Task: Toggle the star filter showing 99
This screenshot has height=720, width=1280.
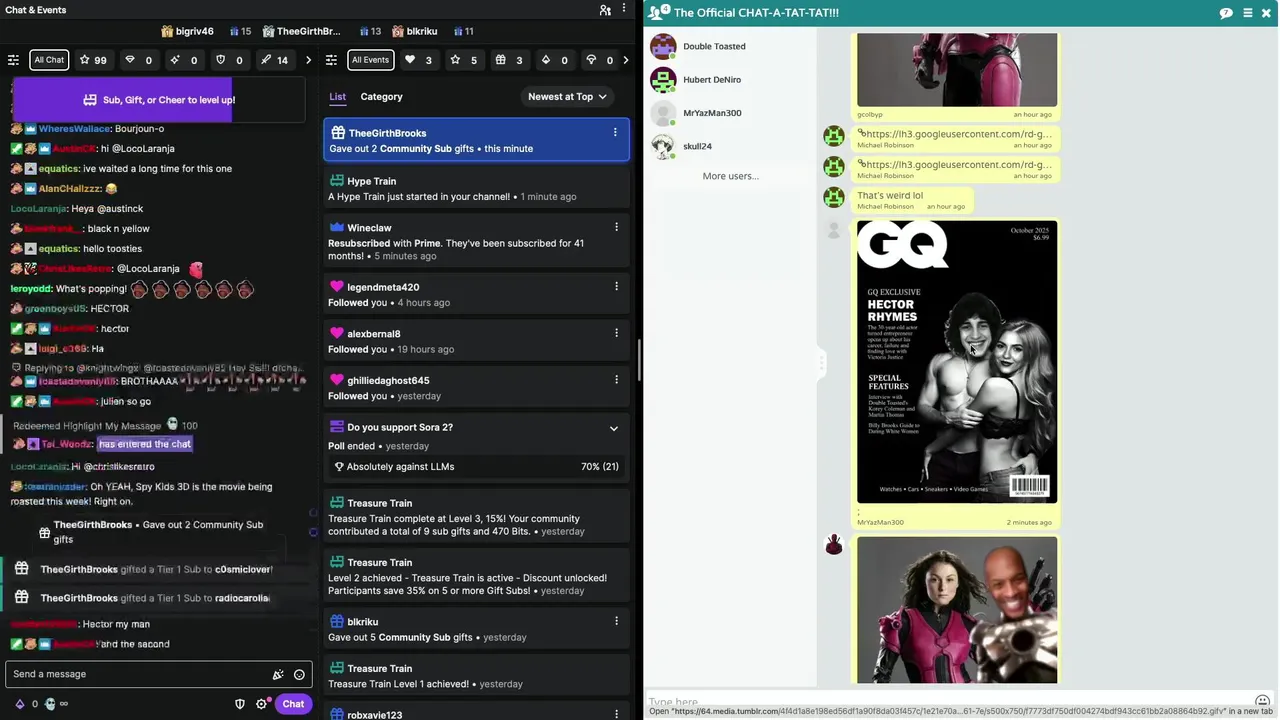Action: tap(93, 60)
